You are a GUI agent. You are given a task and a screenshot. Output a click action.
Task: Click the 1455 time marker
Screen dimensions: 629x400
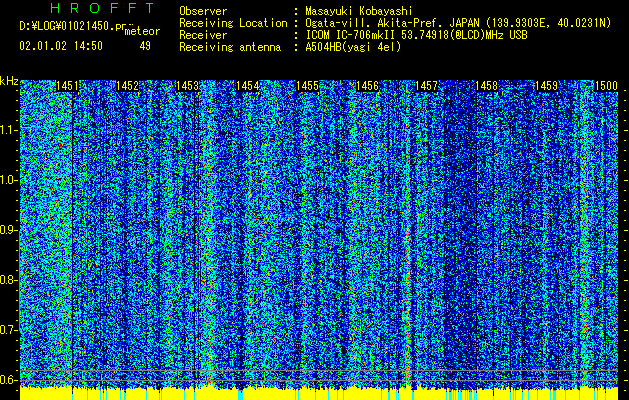[x=307, y=86]
